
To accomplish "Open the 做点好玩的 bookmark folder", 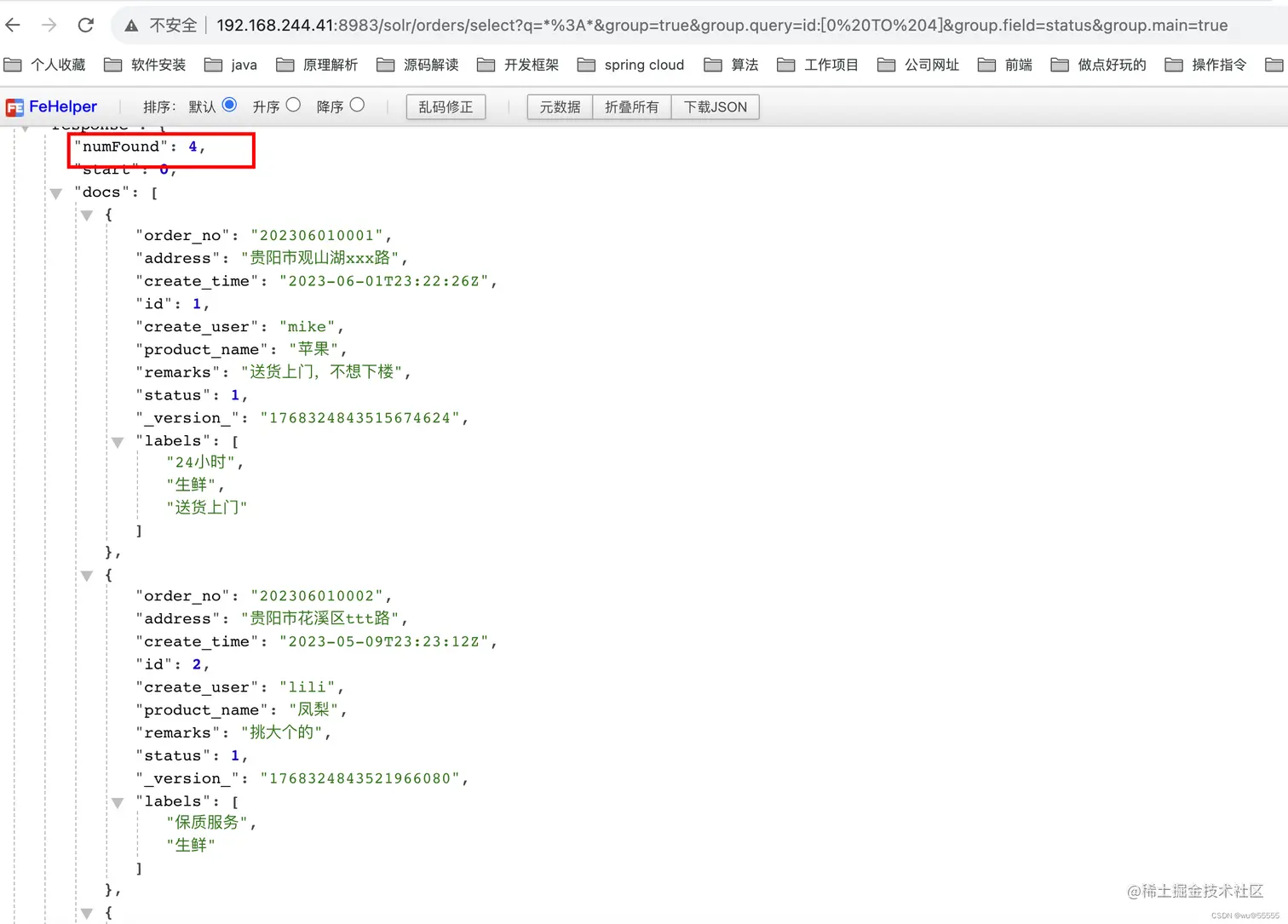I will (x=1098, y=65).
